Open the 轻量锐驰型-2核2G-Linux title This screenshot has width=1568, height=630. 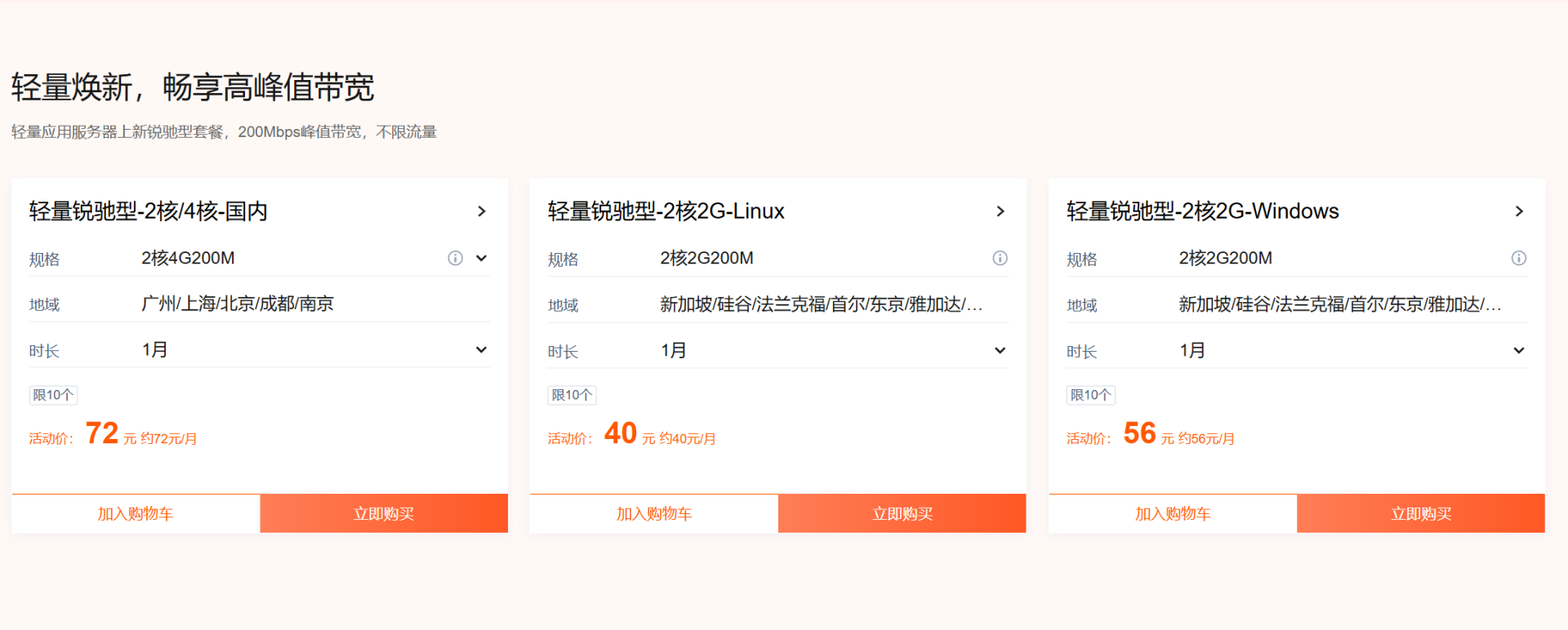pos(666,211)
